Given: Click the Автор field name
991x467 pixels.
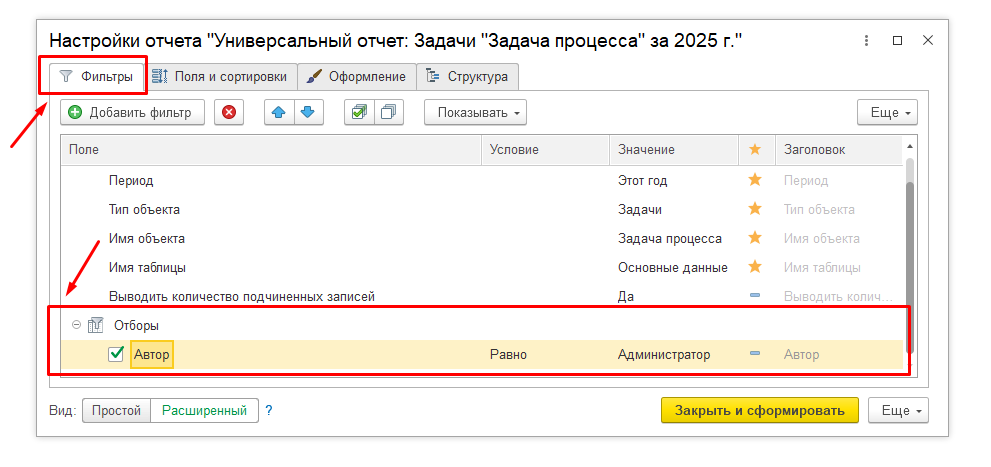Looking at the screenshot, I should pyautogui.click(x=152, y=354).
